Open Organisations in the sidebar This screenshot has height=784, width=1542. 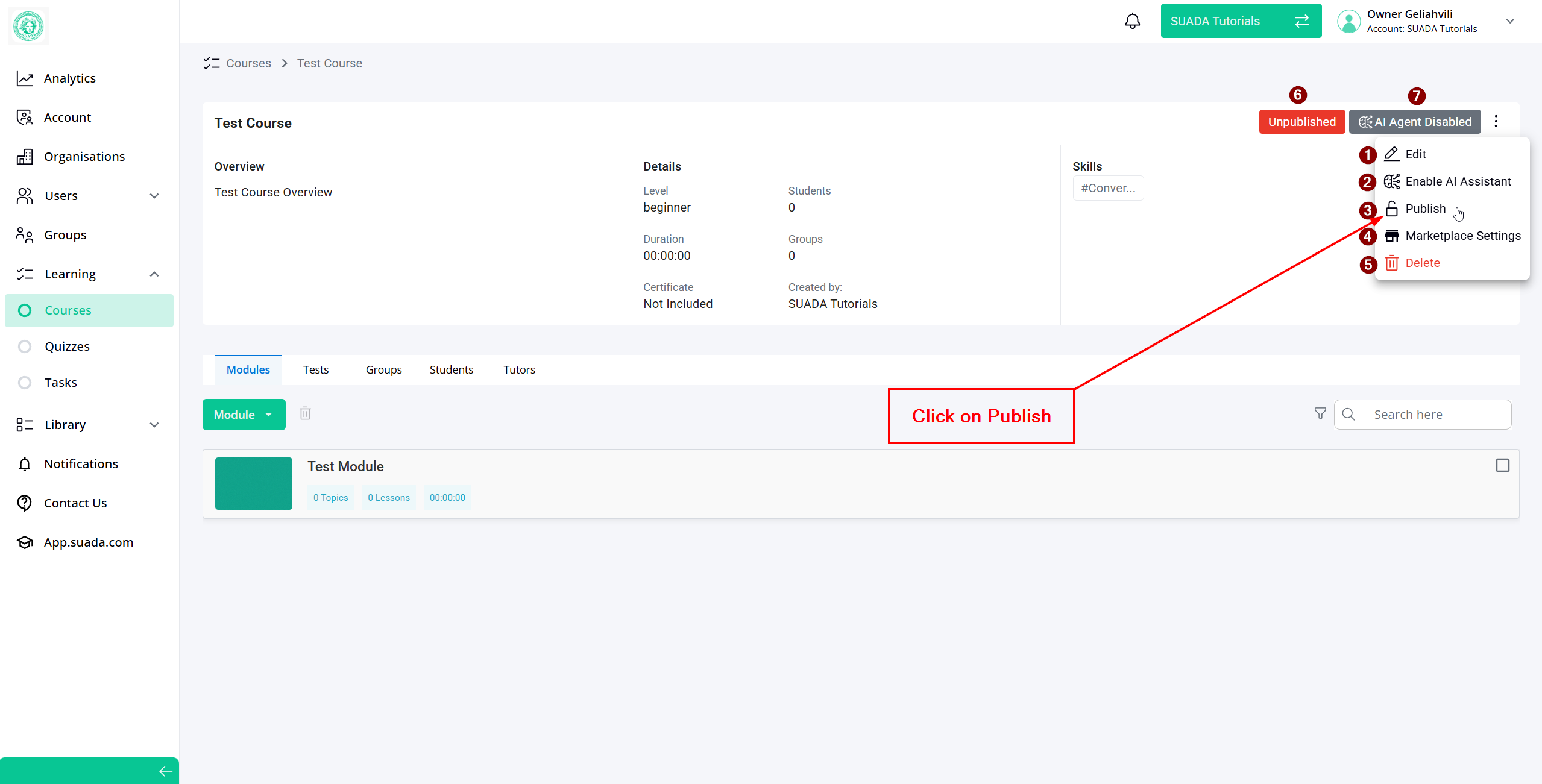pyautogui.click(x=84, y=157)
